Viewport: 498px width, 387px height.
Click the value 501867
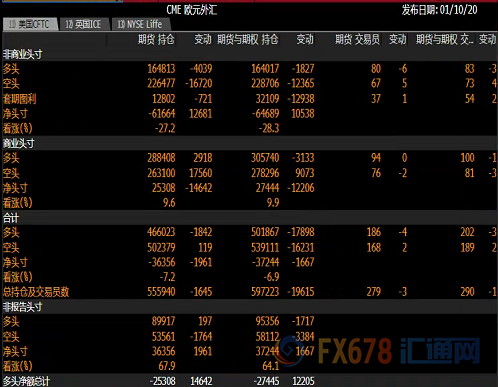(265, 232)
